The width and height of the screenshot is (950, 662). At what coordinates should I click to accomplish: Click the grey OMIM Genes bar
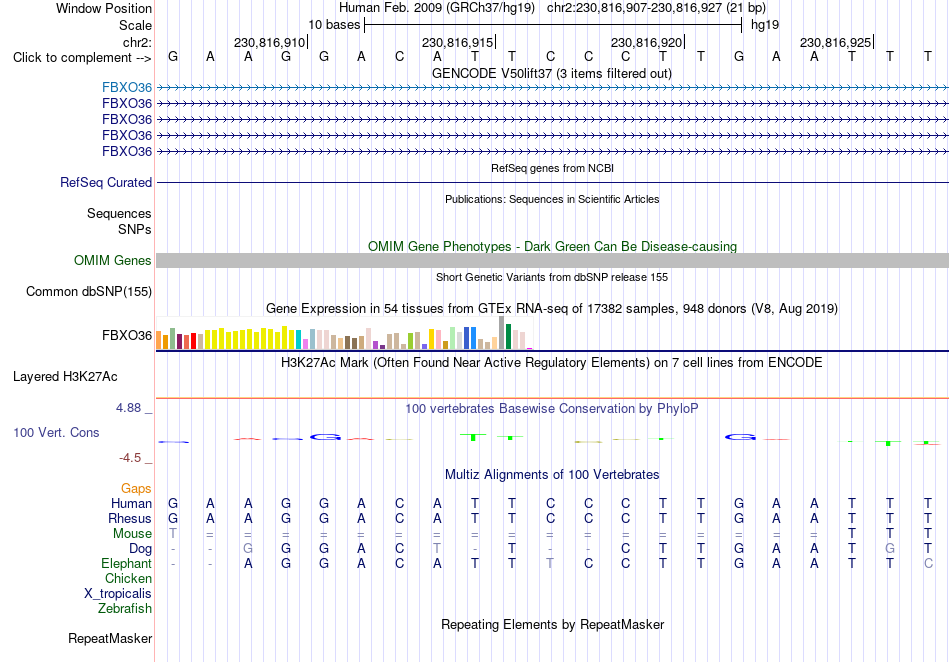(x=552, y=260)
